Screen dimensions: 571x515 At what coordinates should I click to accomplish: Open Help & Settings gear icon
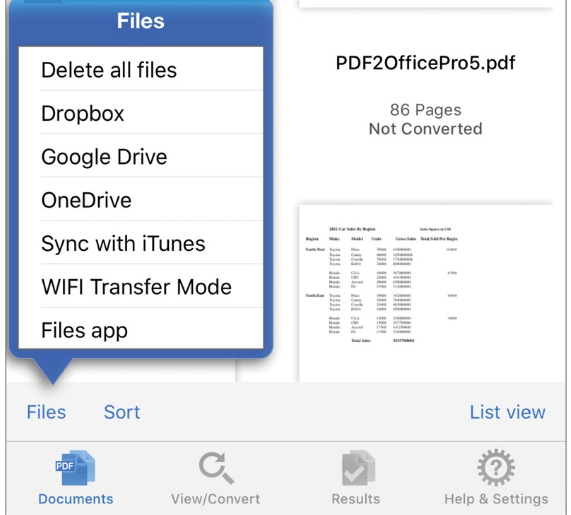[x=496, y=468]
